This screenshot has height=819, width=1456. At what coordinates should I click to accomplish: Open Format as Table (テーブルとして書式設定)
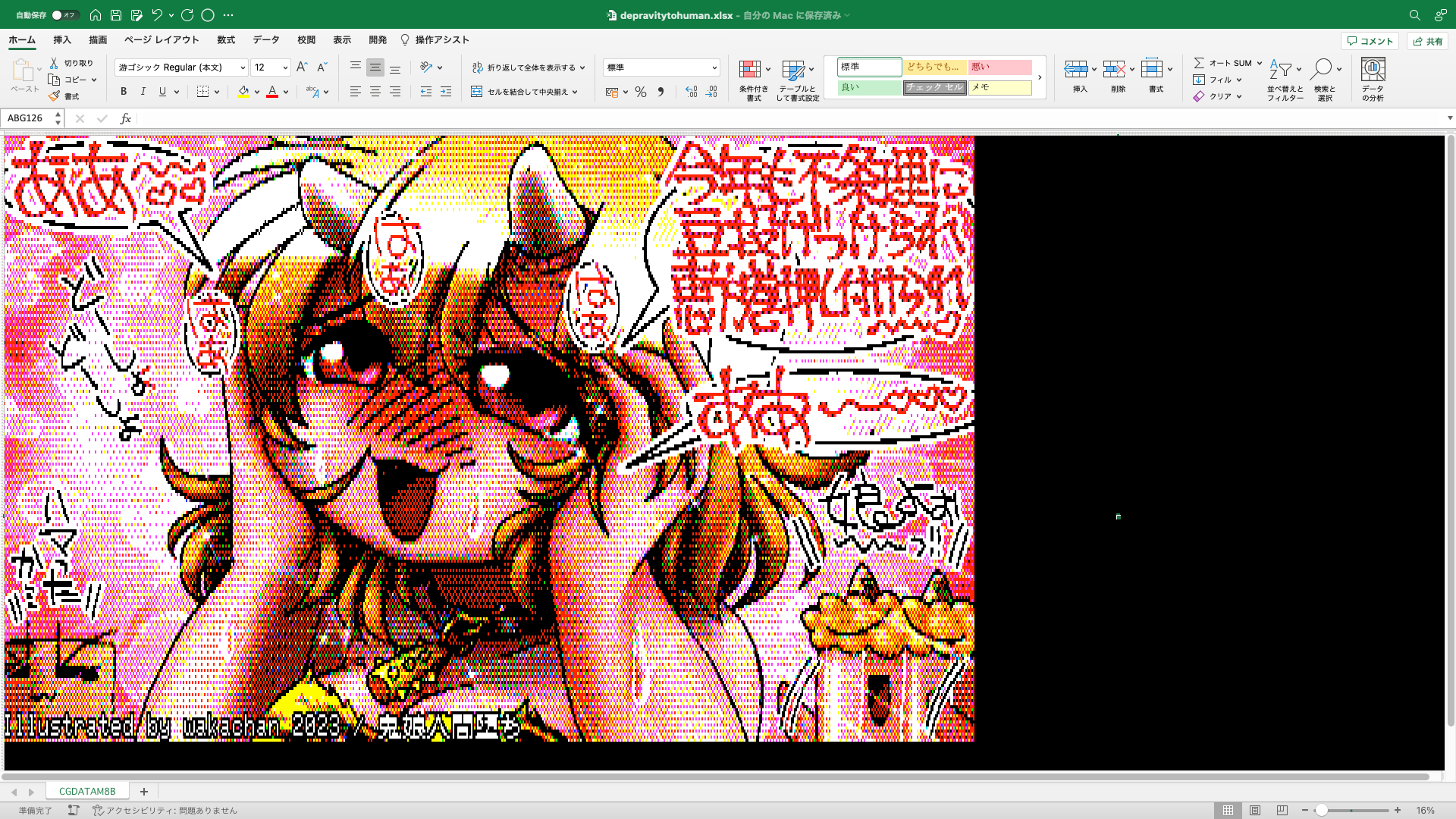[x=798, y=80]
